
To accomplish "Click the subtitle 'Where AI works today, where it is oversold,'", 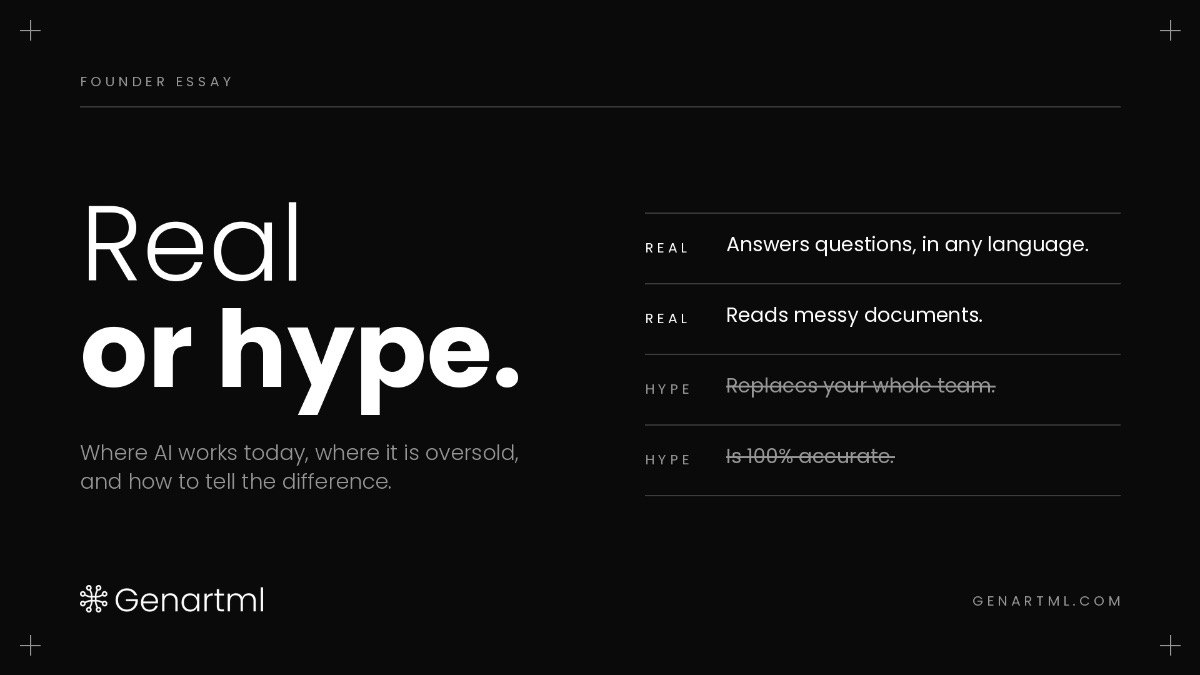I will click(x=299, y=453).
